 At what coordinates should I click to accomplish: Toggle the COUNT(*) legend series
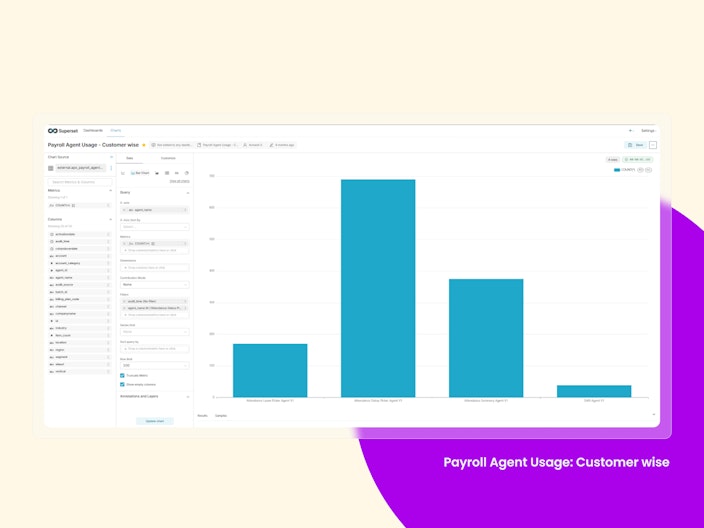tap(628, 170)
